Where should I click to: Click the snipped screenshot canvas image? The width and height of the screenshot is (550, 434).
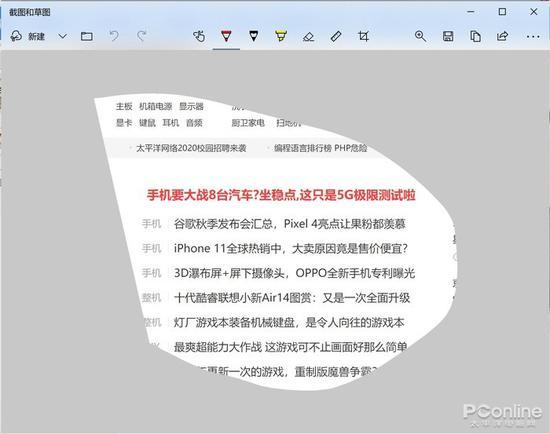click(275, 242)
